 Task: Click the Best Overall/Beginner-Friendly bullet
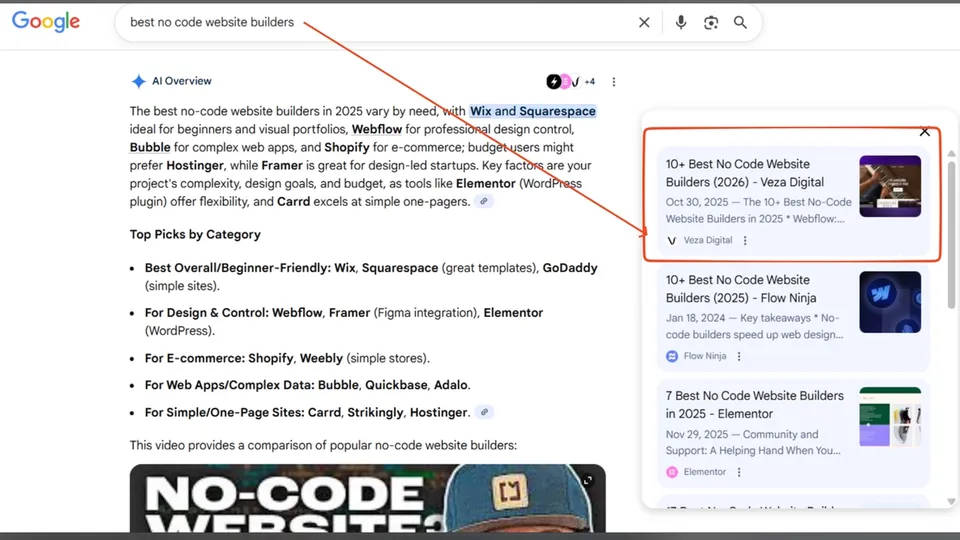point(371,277)
